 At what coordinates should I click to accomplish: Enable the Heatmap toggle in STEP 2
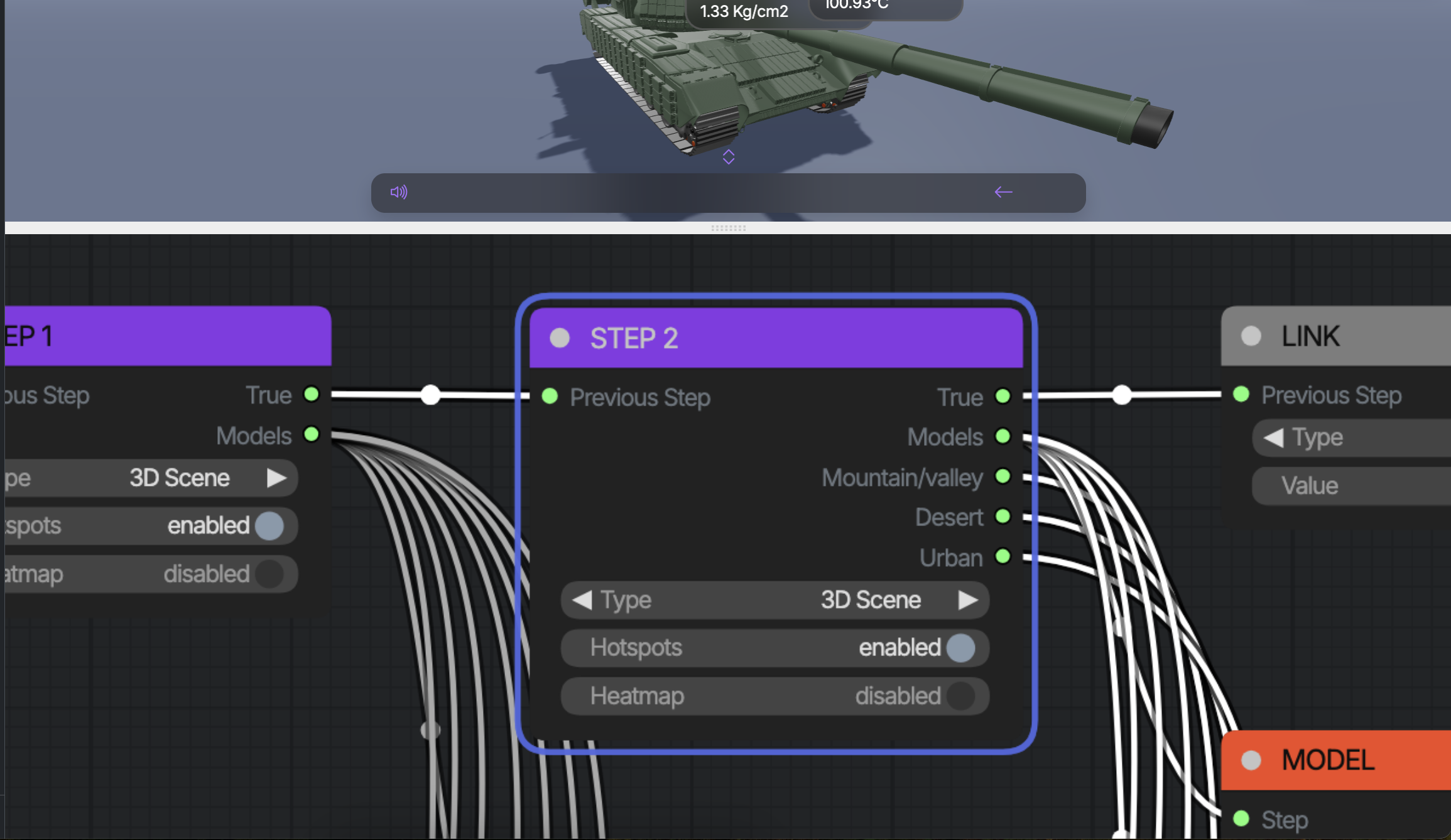[x=960, y=696]
